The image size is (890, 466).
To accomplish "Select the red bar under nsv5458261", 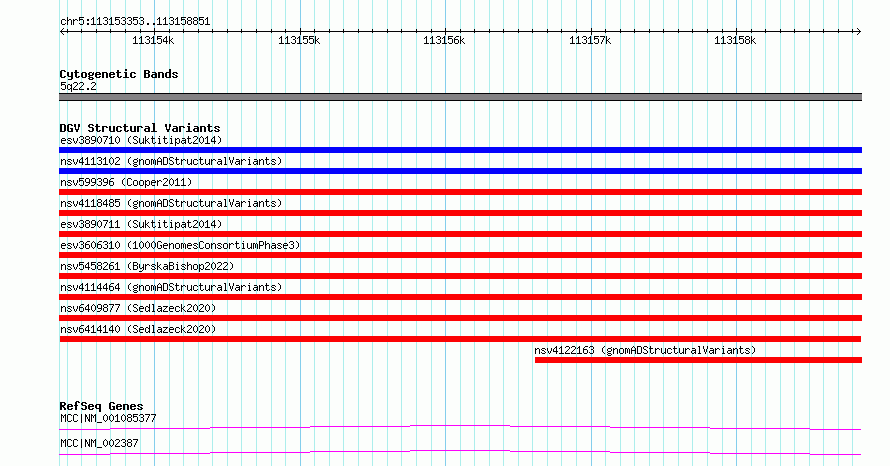I will click(460, 276).
